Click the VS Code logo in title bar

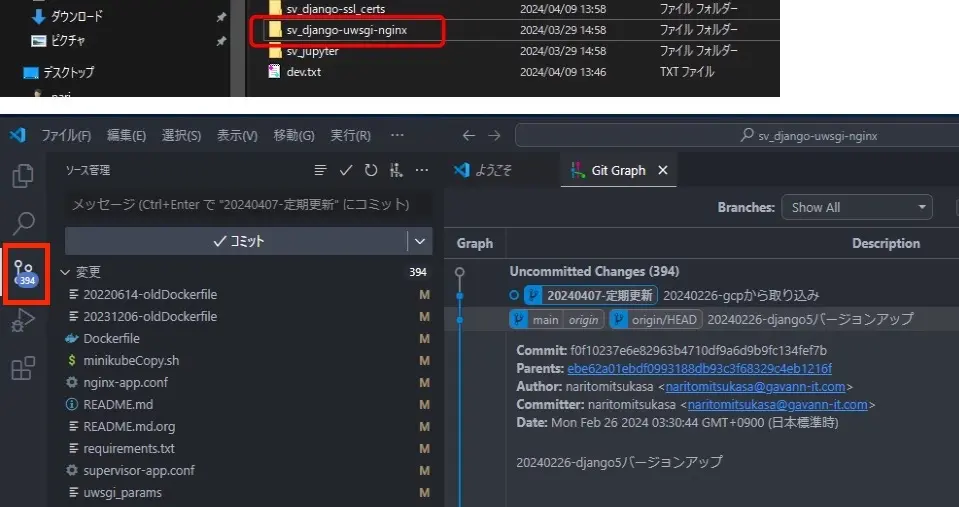[18, 135]
